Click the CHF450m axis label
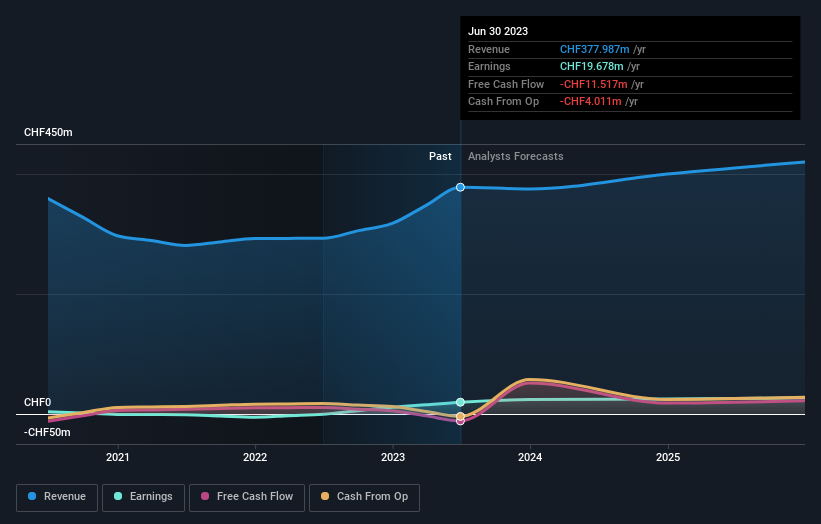 [48, 132]
